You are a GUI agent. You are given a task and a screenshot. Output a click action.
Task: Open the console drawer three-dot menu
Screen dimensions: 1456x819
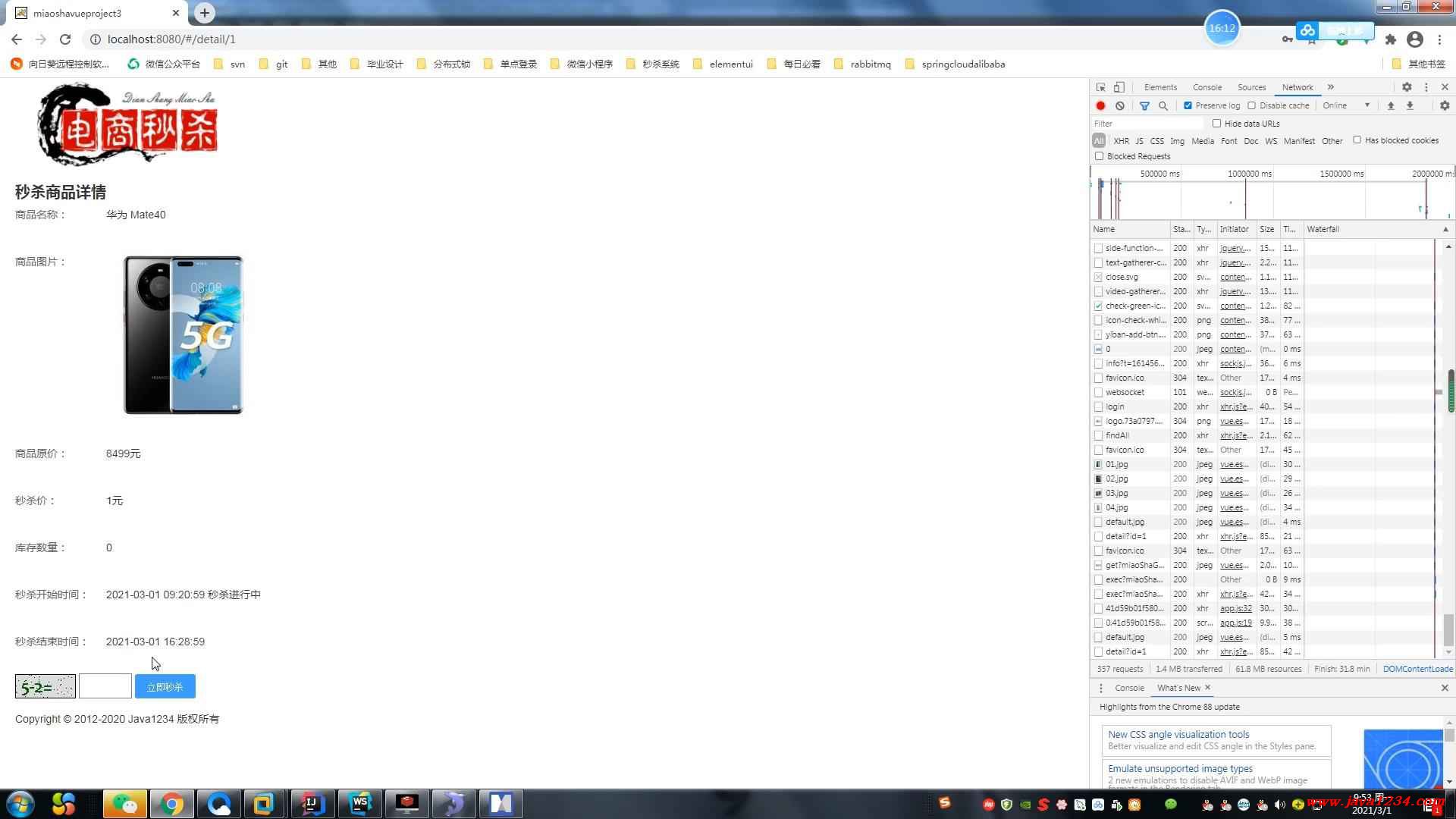pyautogui.click(x=1101, y=688)
